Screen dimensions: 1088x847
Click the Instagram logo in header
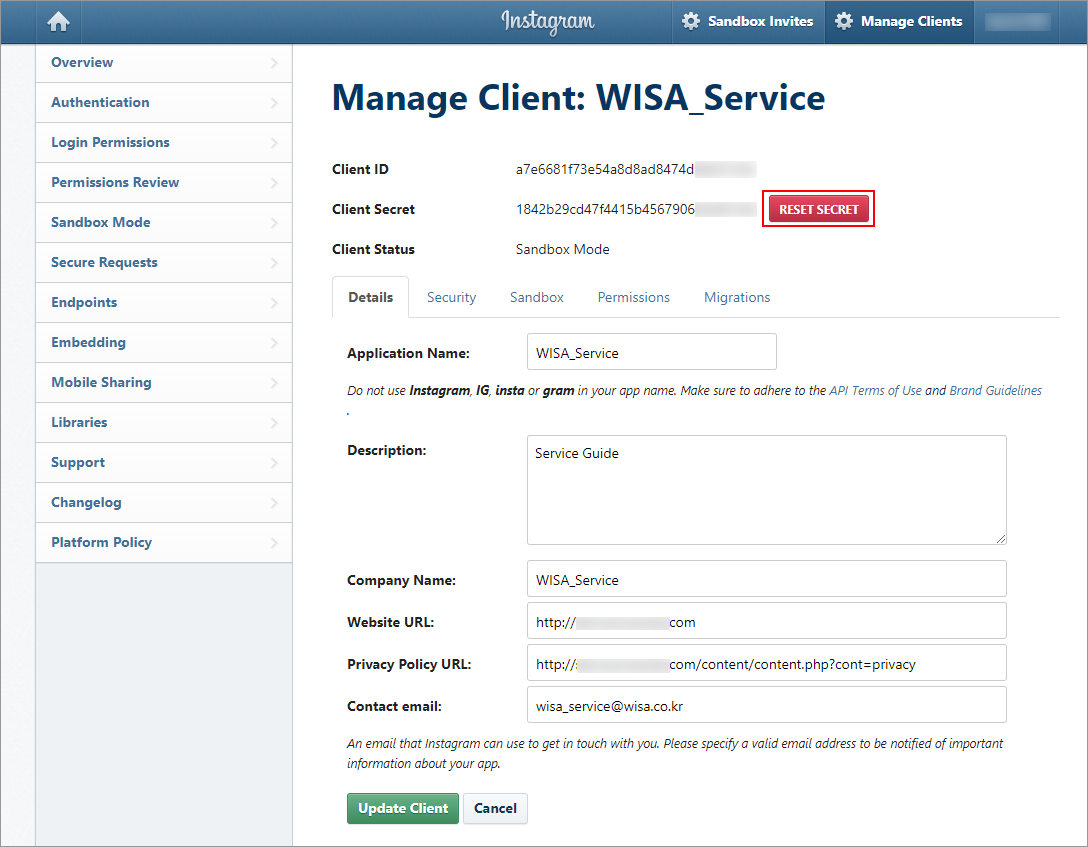click(x=548, y=22)
